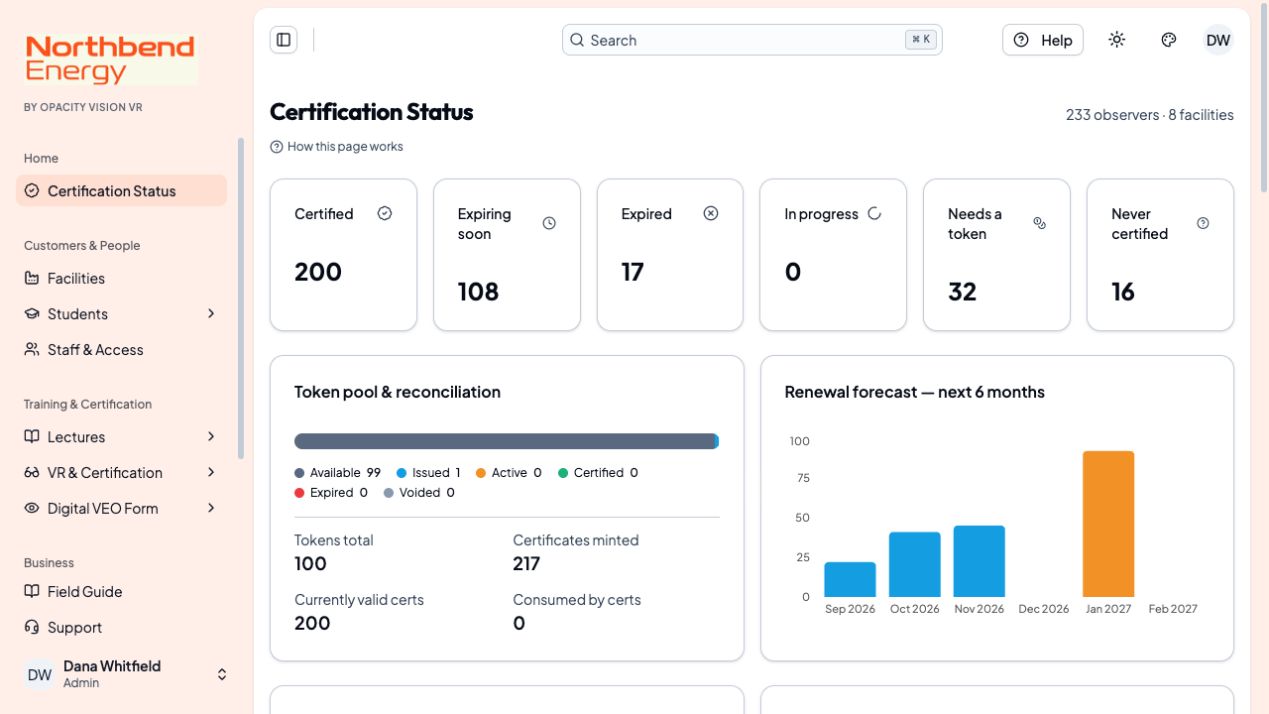The width and height of the screenshot is (1269, 714).
Task: Click the token pool progress bar
Action: click(x=507, y=441)
